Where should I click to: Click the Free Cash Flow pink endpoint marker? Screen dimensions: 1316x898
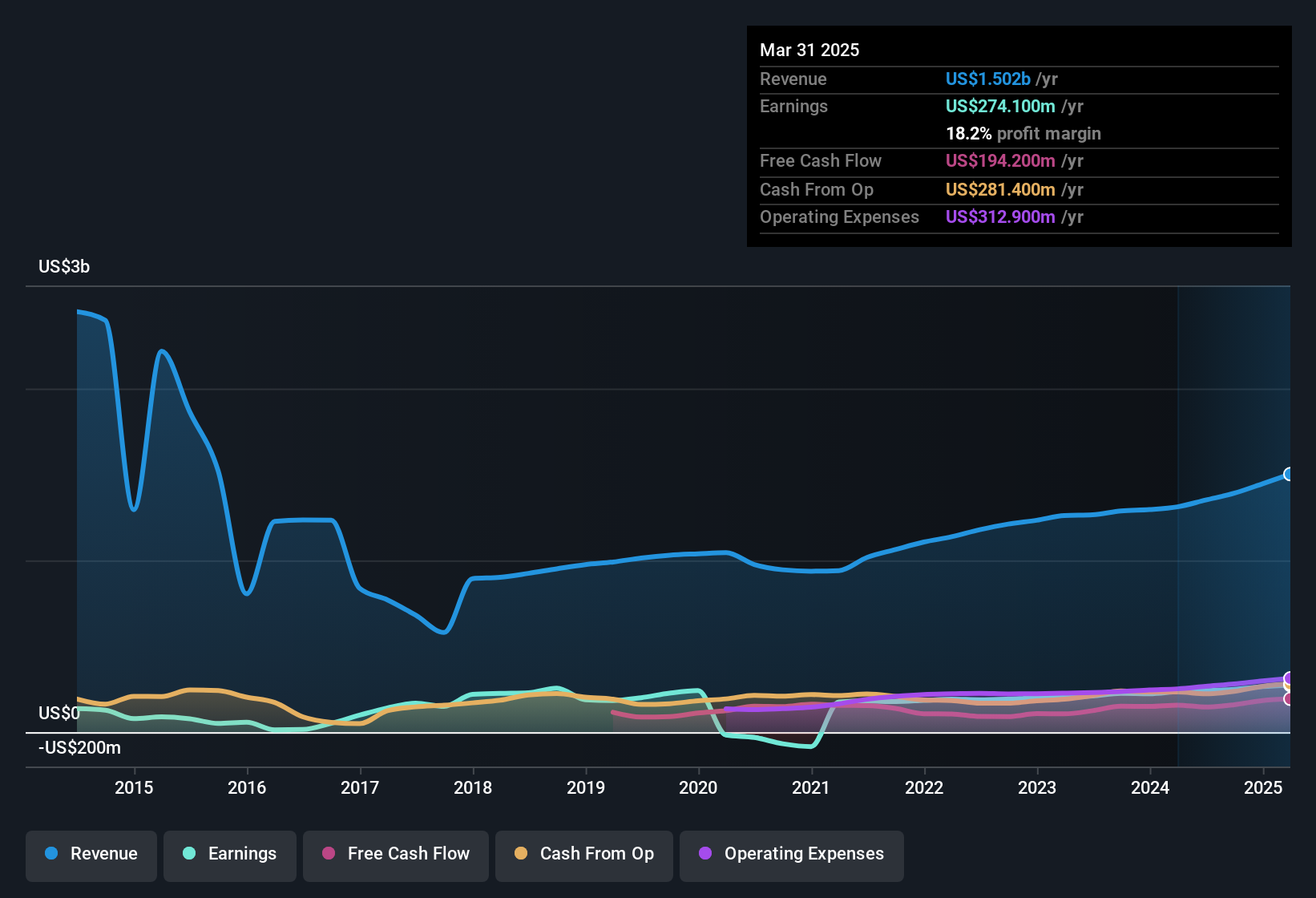1289,699
